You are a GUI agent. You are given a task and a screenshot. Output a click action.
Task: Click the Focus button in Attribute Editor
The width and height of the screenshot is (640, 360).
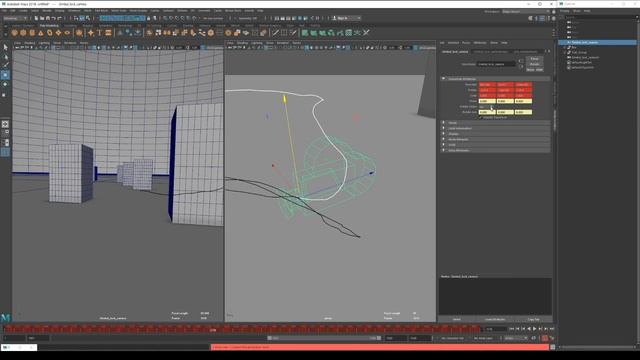[534, 59]
